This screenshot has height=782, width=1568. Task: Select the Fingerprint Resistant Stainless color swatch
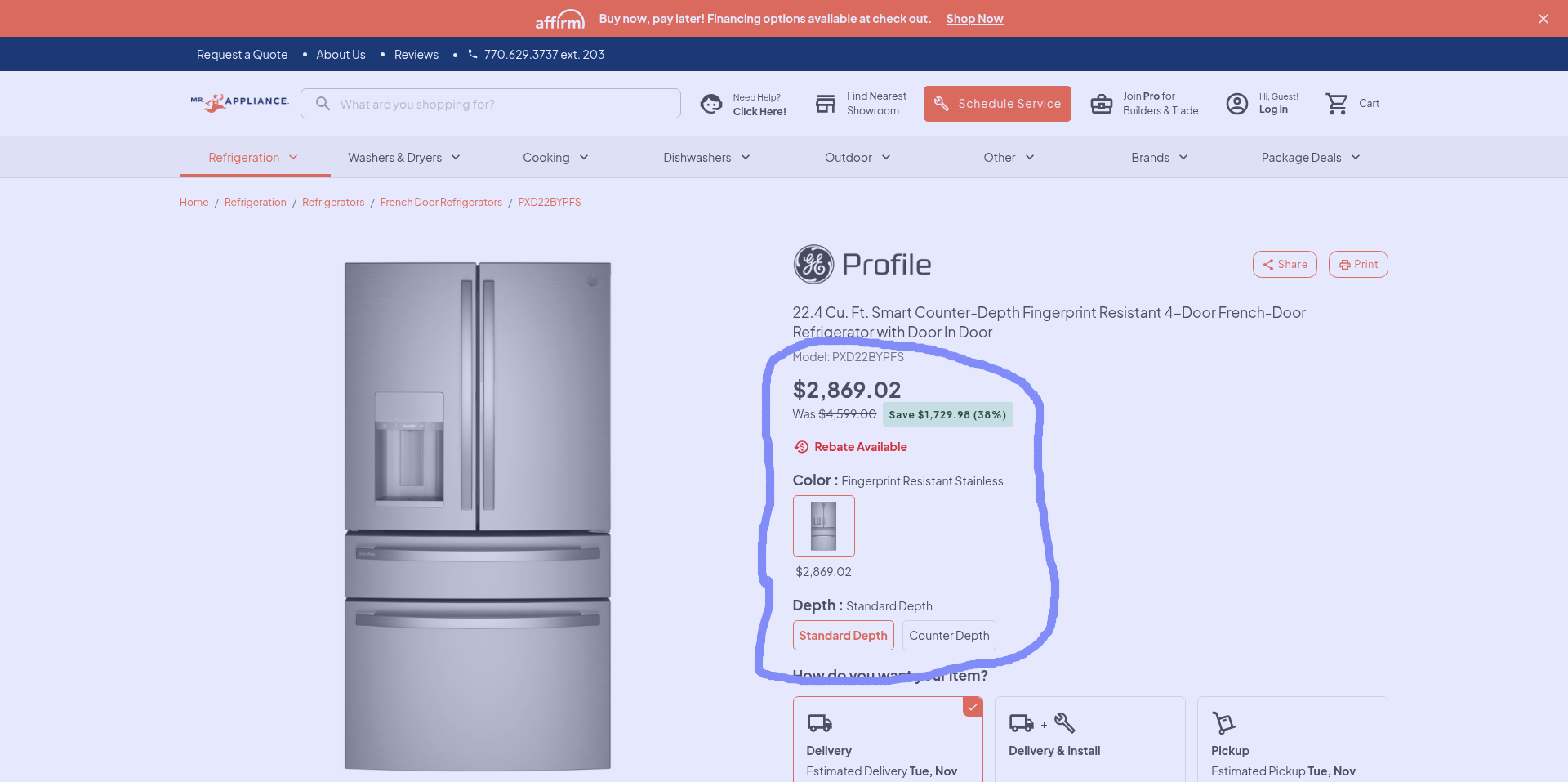823,526
